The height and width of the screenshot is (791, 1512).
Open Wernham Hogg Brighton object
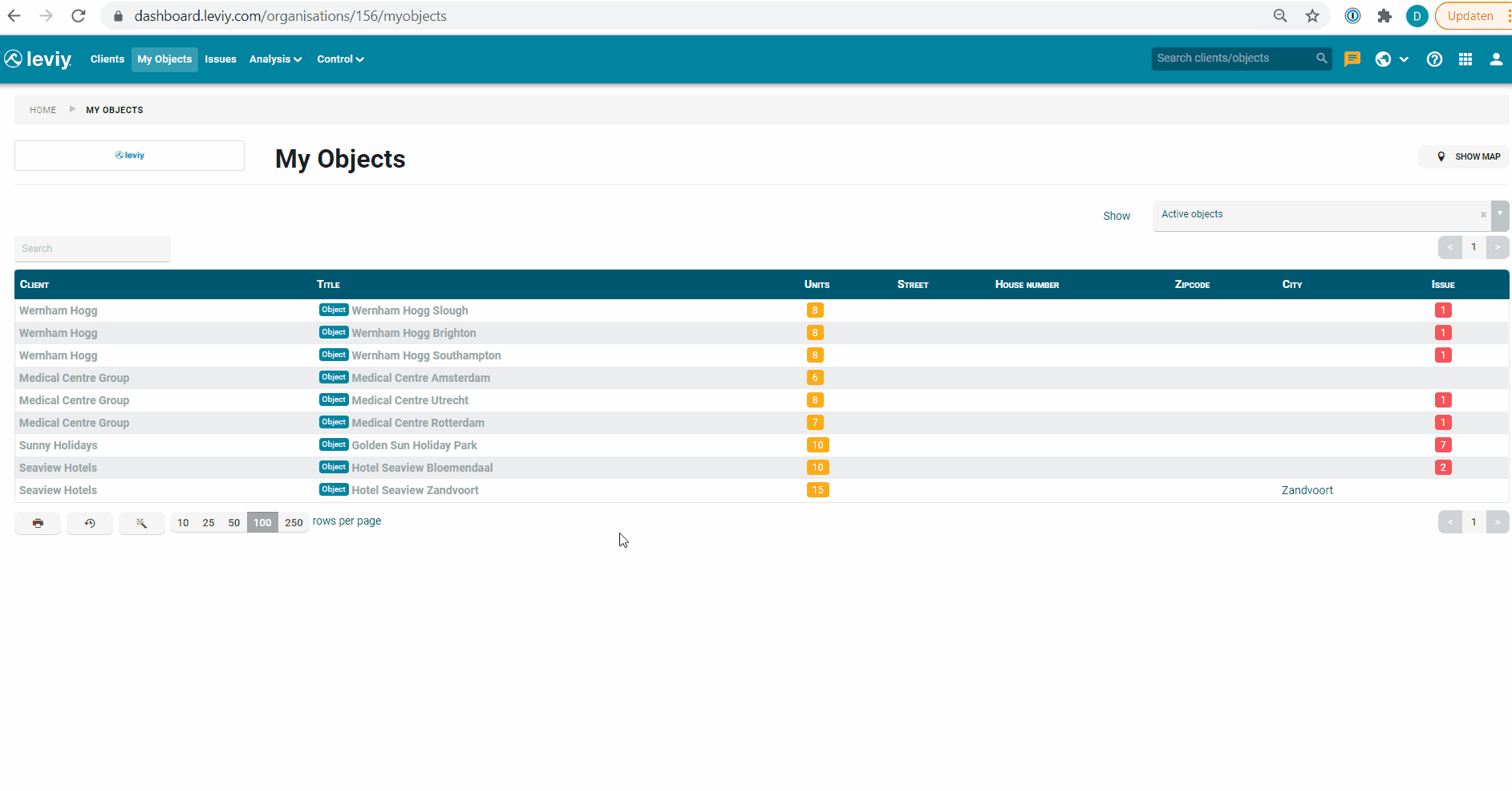414,333
